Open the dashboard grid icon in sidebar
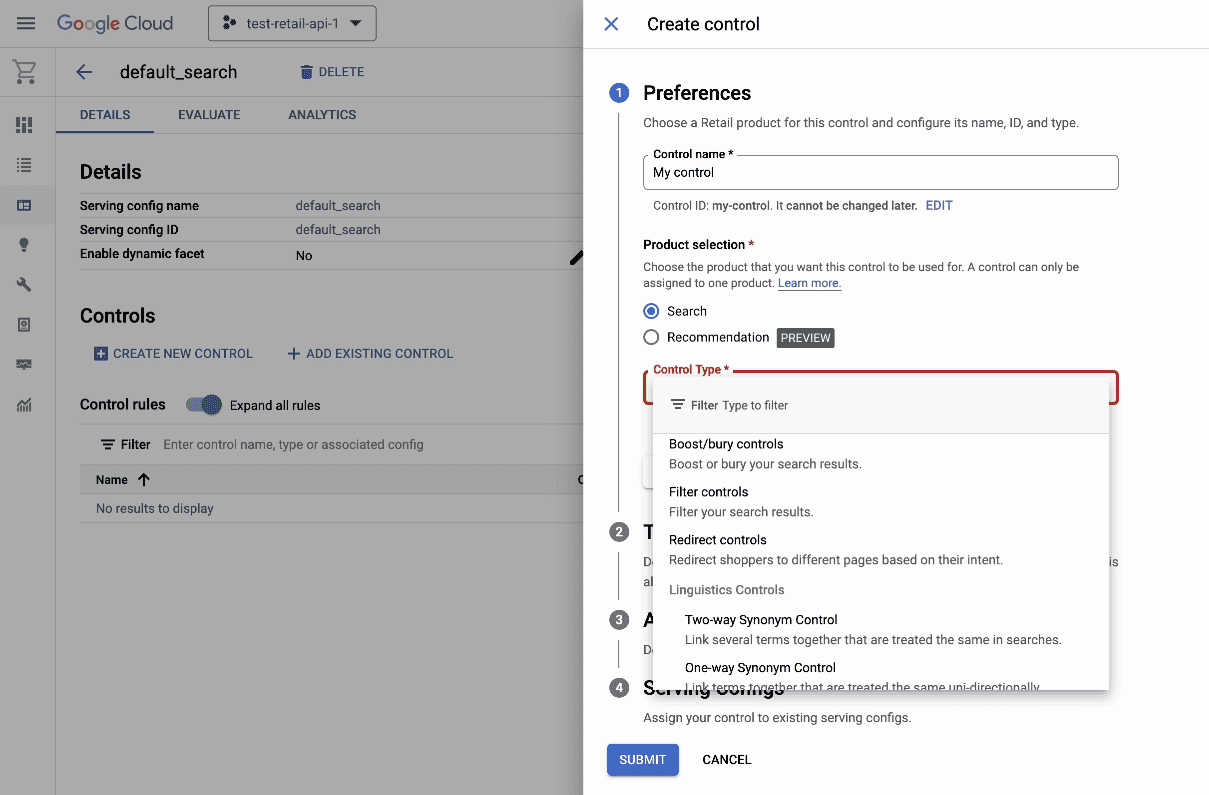 point(24,125)
